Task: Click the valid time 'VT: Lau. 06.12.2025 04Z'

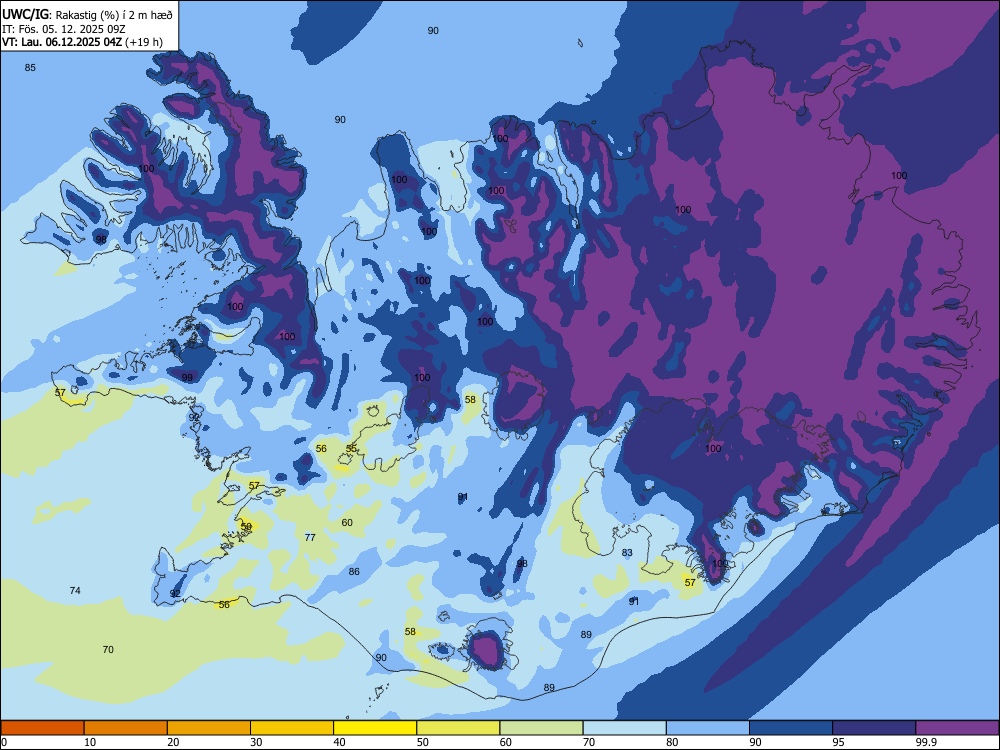Action: tap(62, 42)
